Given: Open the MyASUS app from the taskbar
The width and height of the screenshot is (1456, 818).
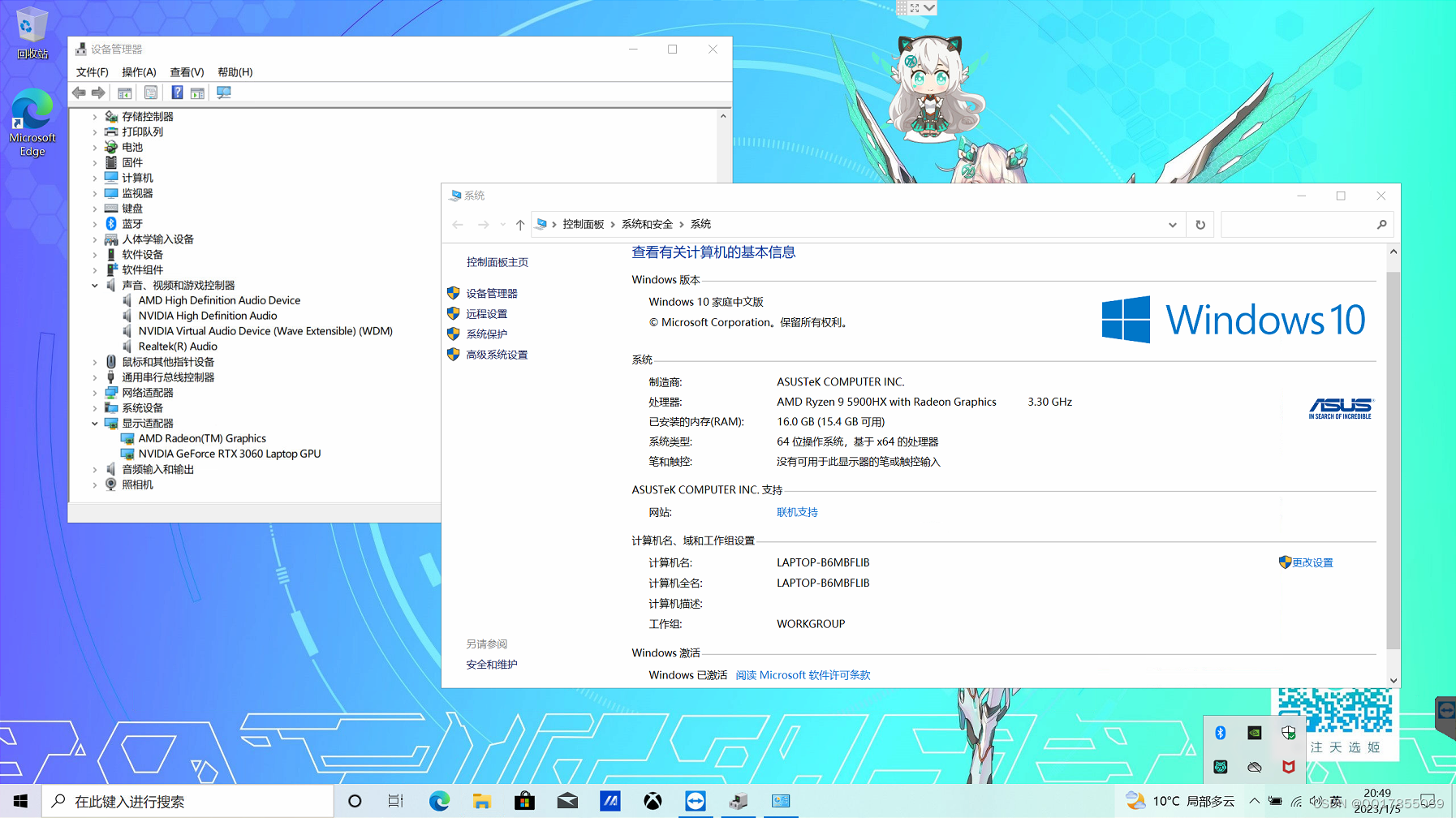Looking at the screenshot, I should tap(610, 801).
